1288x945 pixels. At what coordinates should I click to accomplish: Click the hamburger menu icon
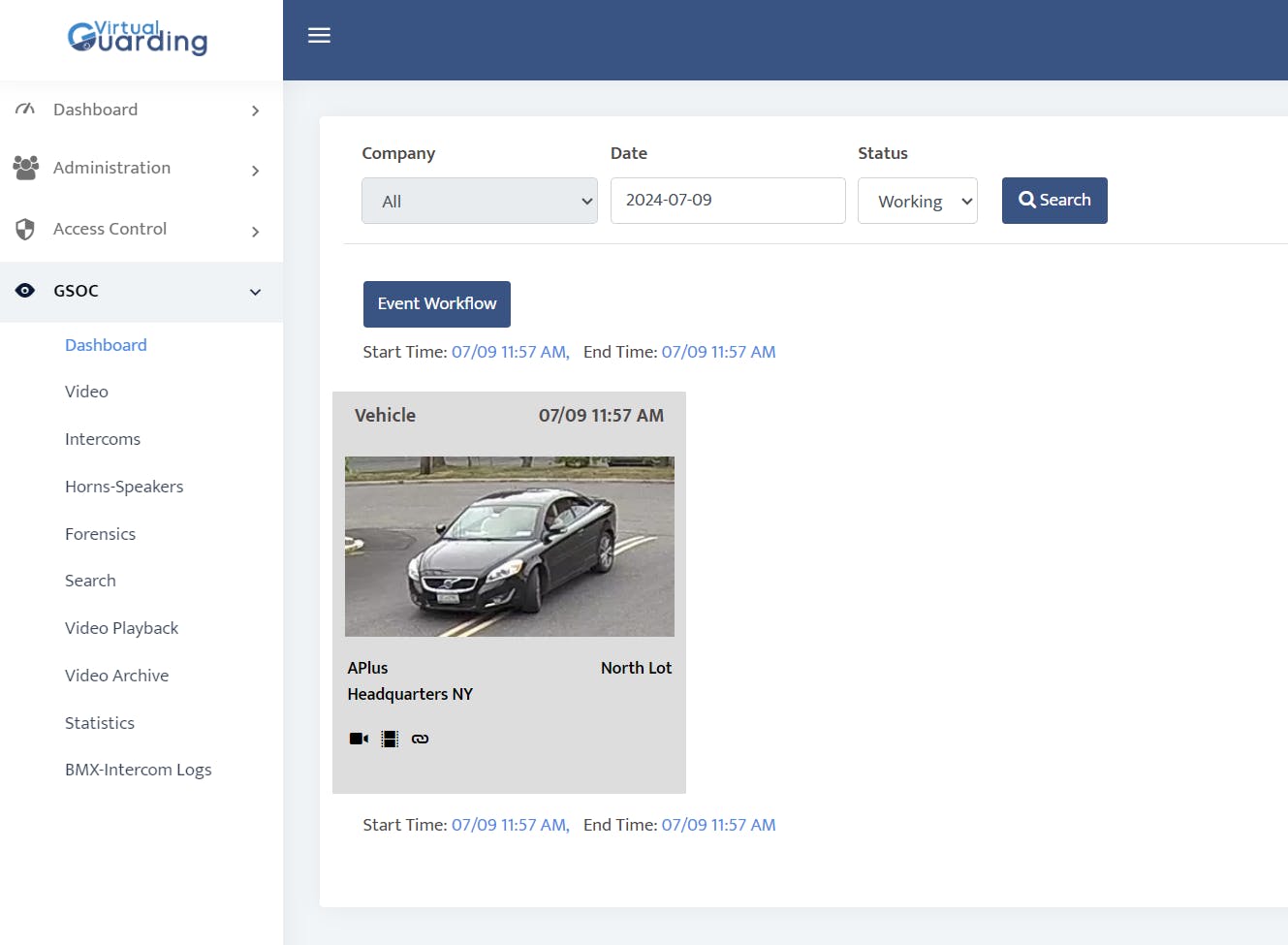[x=319, y=36]
